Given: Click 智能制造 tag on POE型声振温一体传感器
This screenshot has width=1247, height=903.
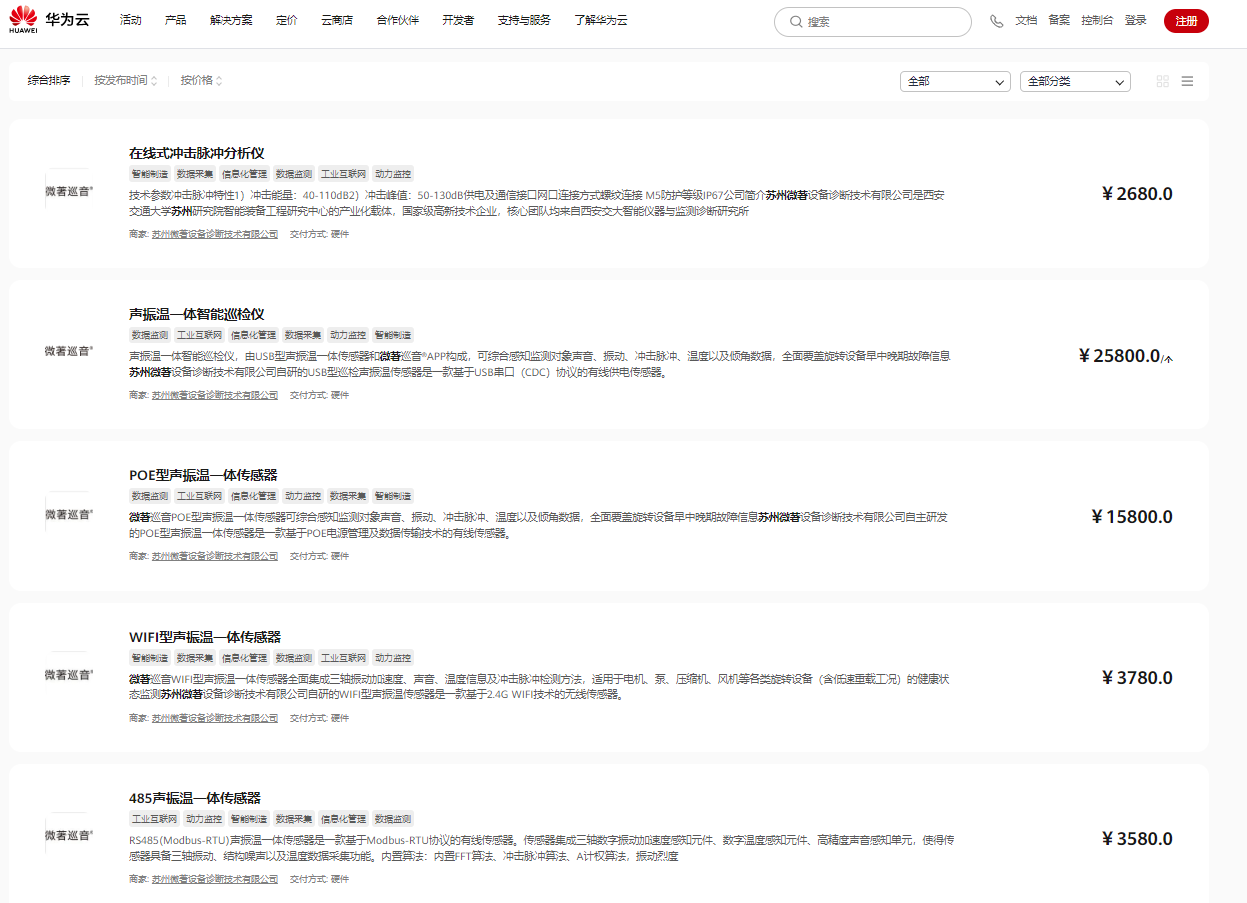Looking at the screenshot, I should click(x=393, y=496).
